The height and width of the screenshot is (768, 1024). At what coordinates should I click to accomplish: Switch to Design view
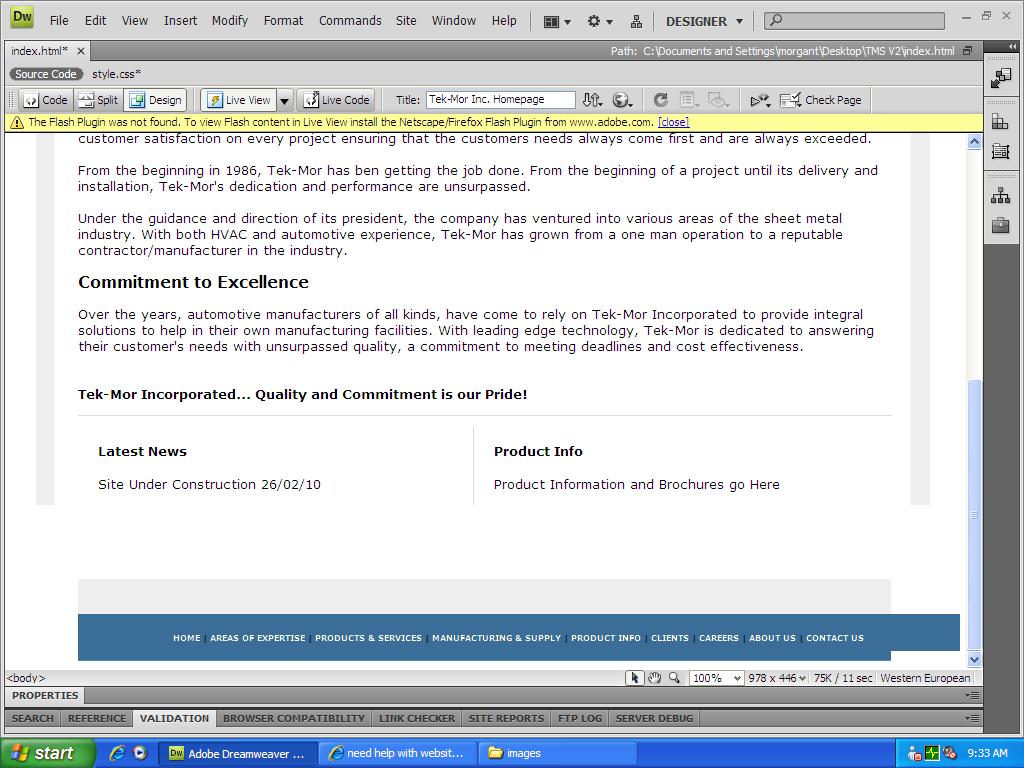[x=155, y=100]
